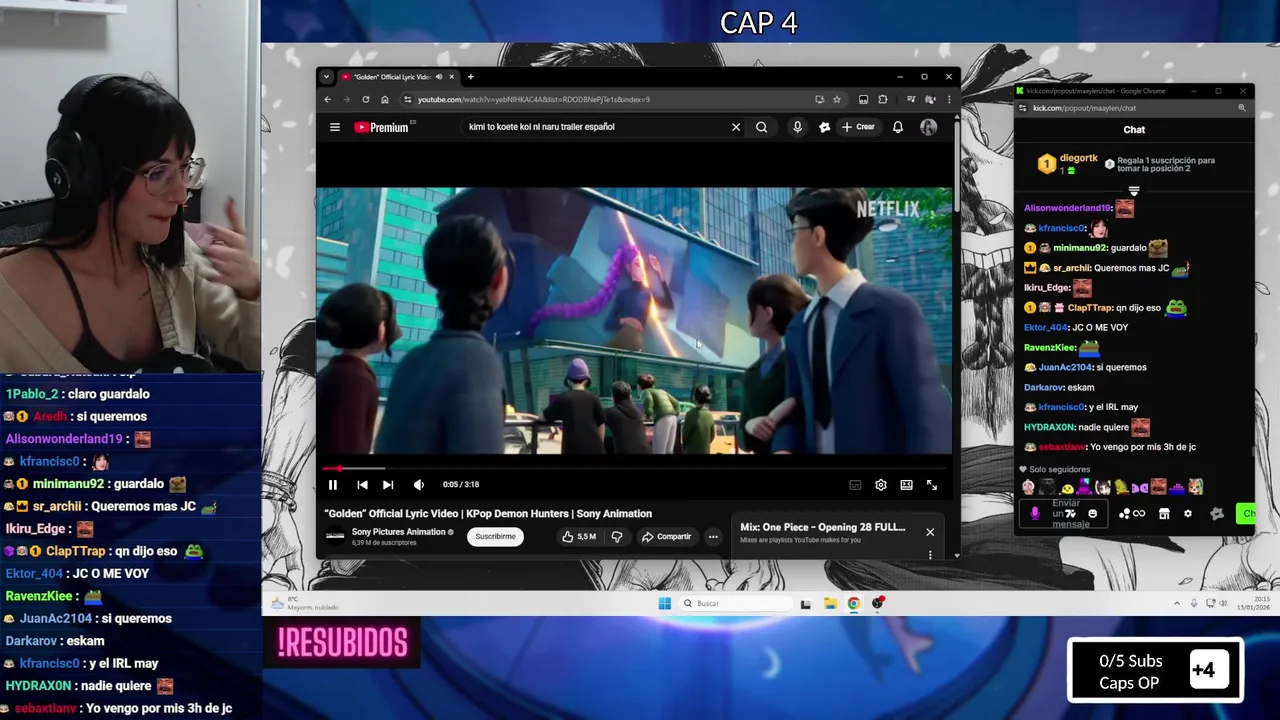Open YouTube notifications bell

tap(898, 127)
